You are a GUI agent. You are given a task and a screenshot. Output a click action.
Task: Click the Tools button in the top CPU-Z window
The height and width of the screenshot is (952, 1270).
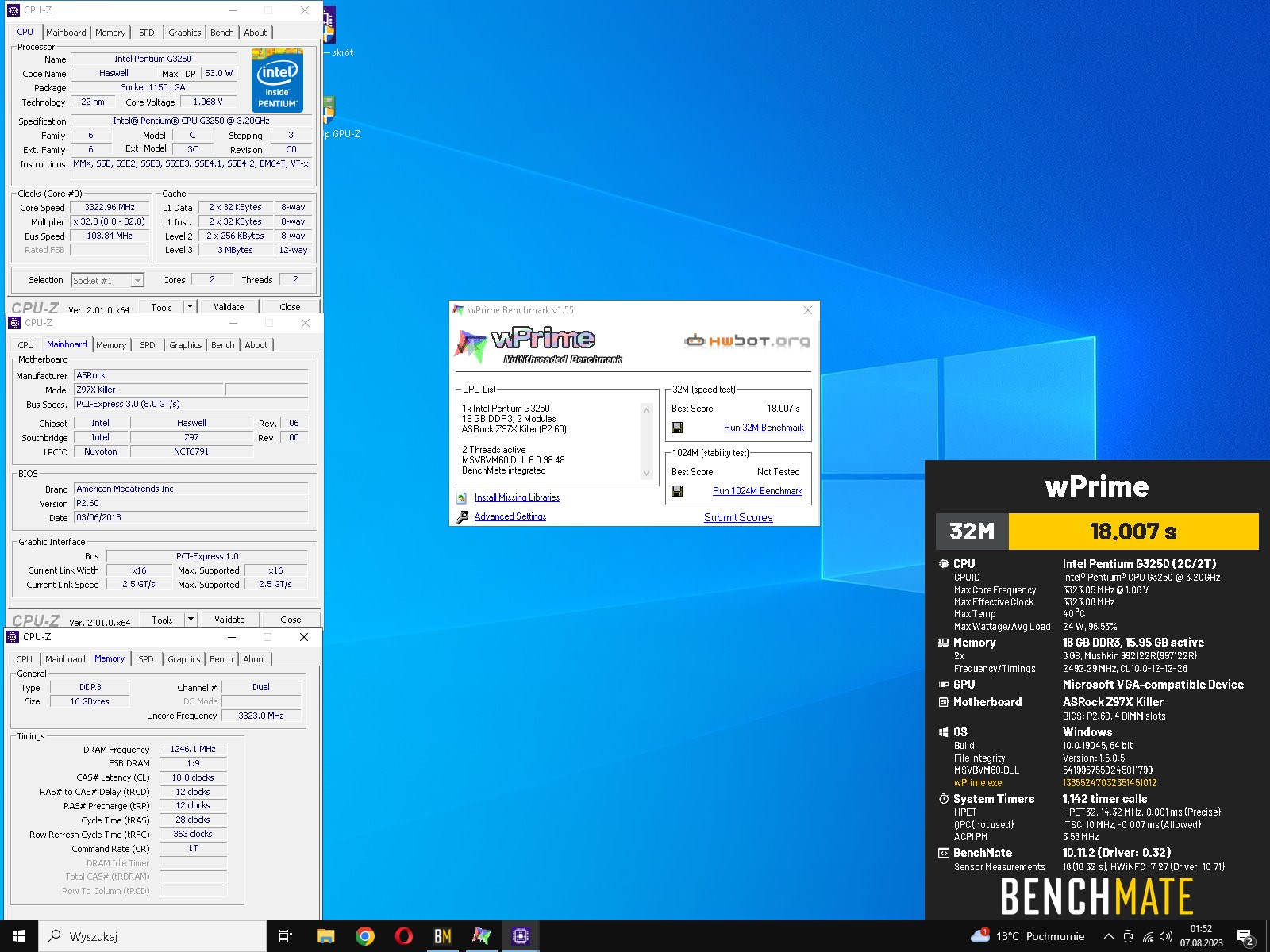161,307
